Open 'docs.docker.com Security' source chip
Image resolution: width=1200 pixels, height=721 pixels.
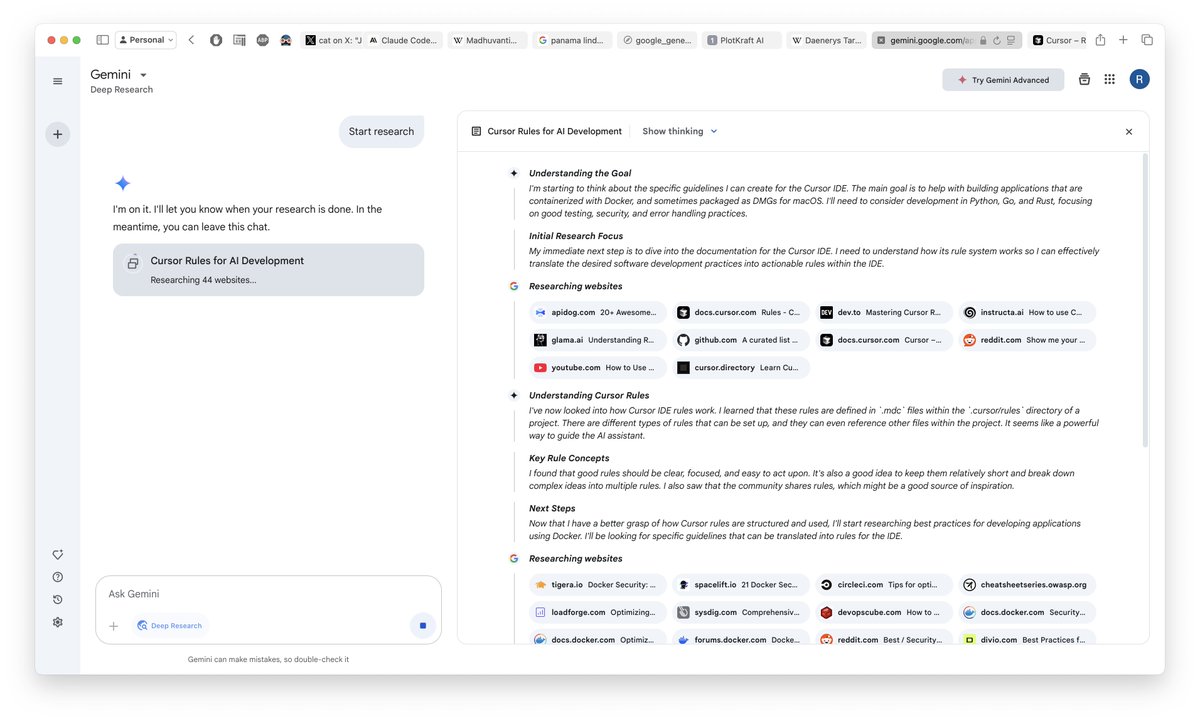[x=1026, y=612]
